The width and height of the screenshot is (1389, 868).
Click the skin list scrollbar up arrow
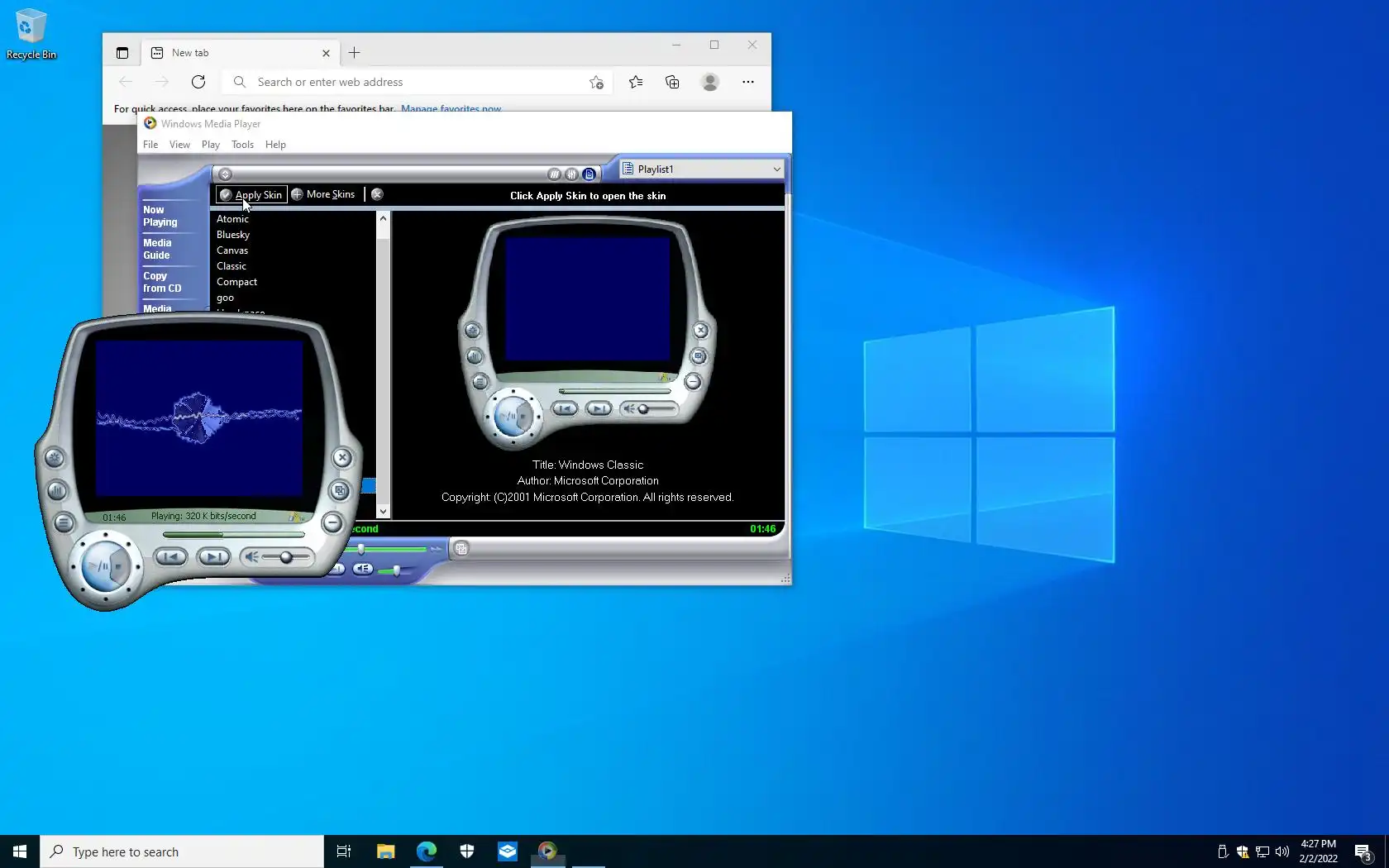coord(383,218)
